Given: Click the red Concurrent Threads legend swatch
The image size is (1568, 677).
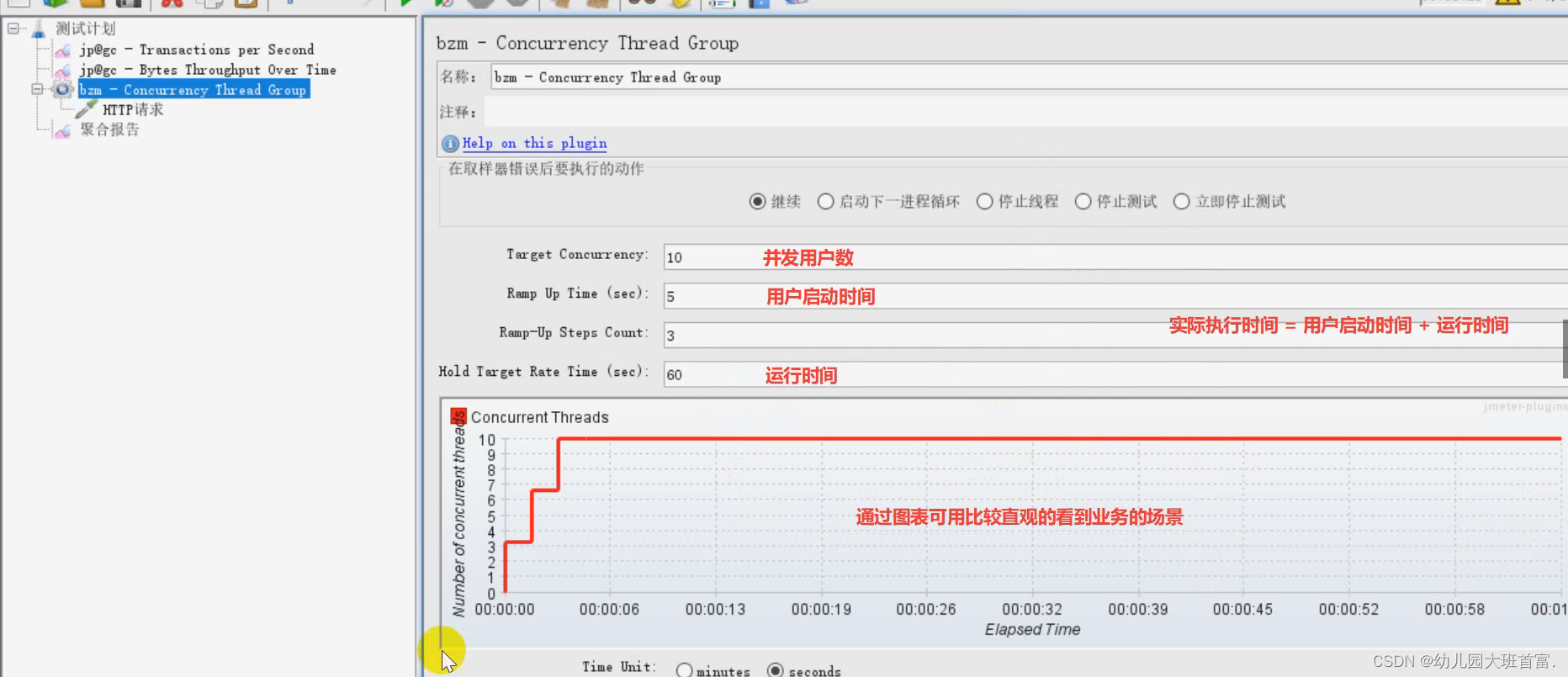Looking at the screenshot, I should pos(458,418).
